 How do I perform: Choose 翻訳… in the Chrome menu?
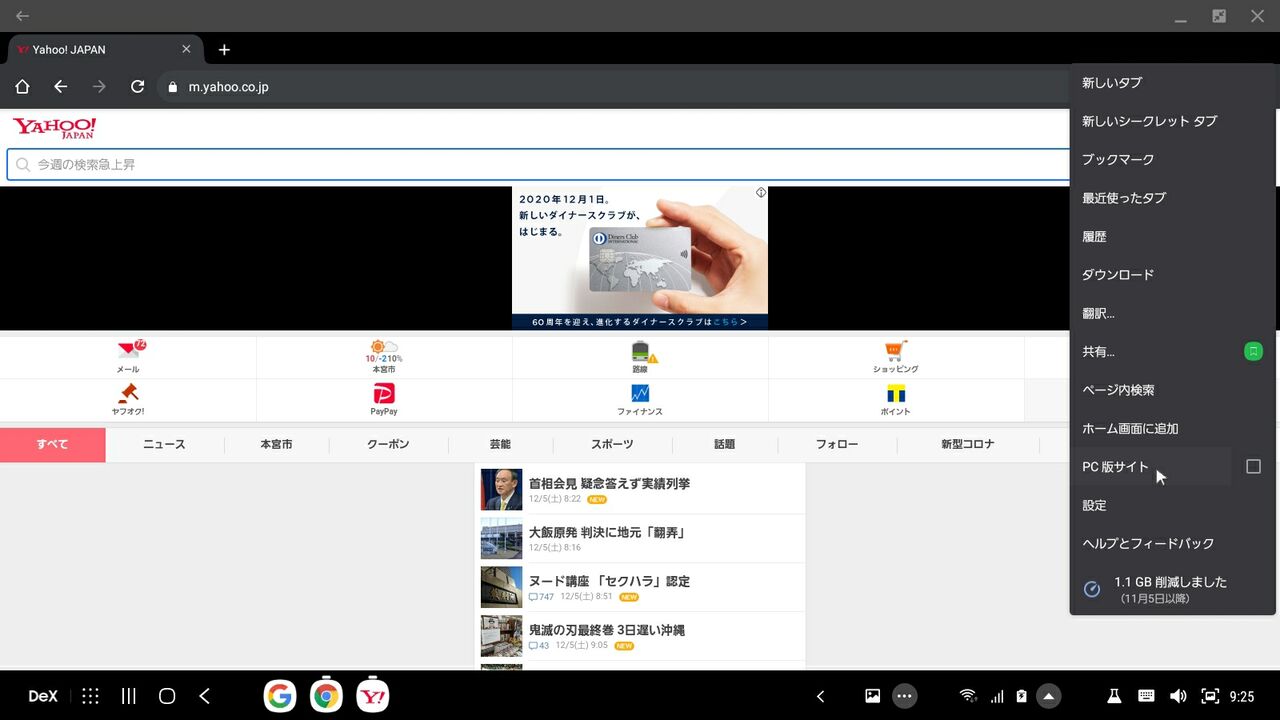[x=1172, y=314]
